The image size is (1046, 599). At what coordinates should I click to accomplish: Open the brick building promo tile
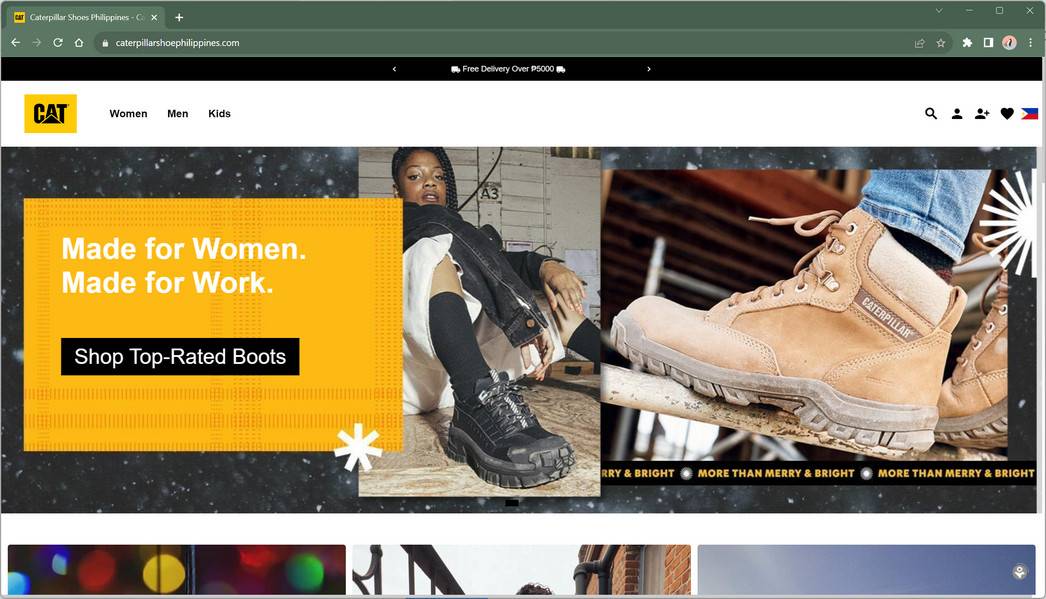[522, 570]
